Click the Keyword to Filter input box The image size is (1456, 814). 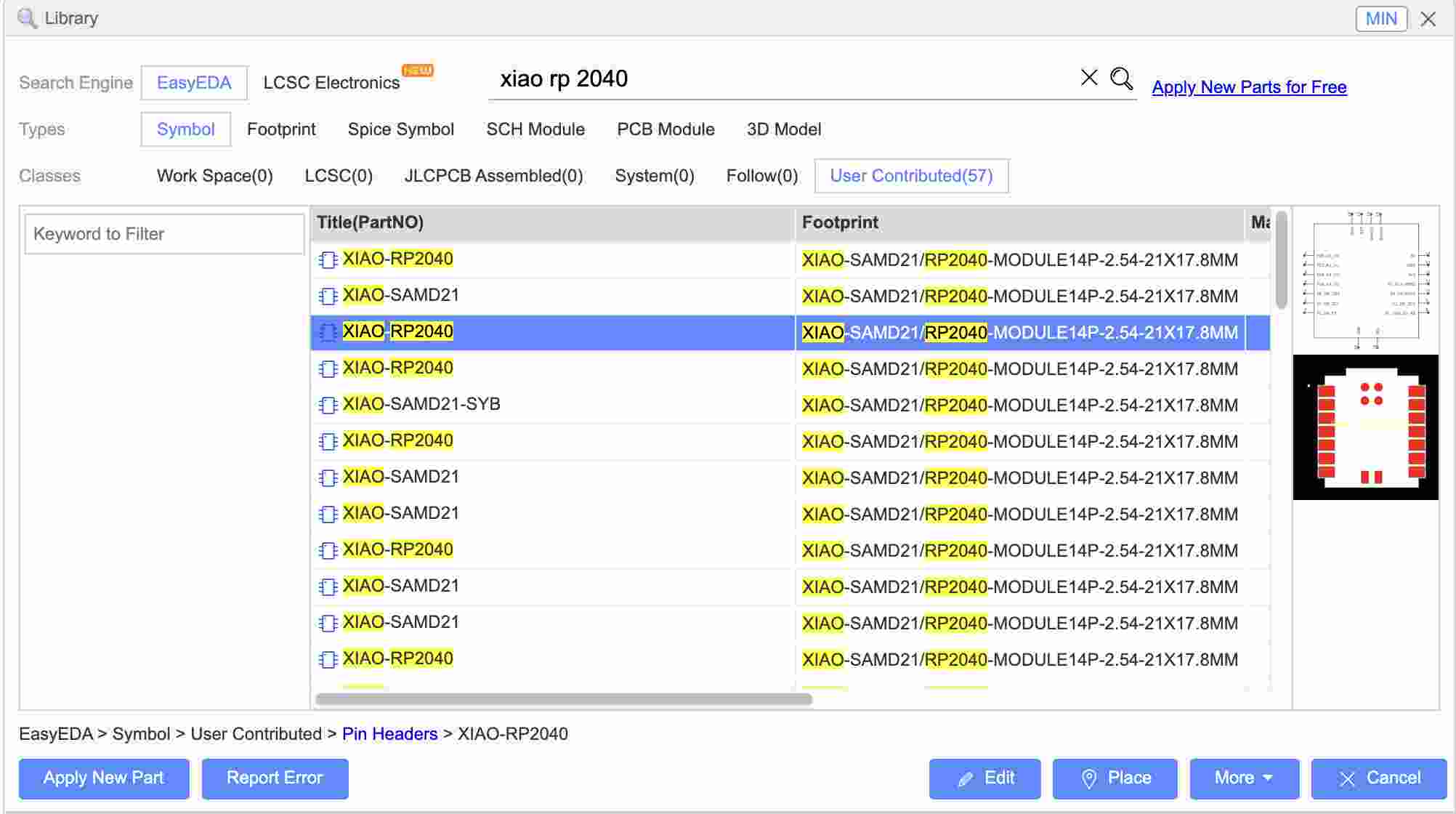click(x=165, y=234)
